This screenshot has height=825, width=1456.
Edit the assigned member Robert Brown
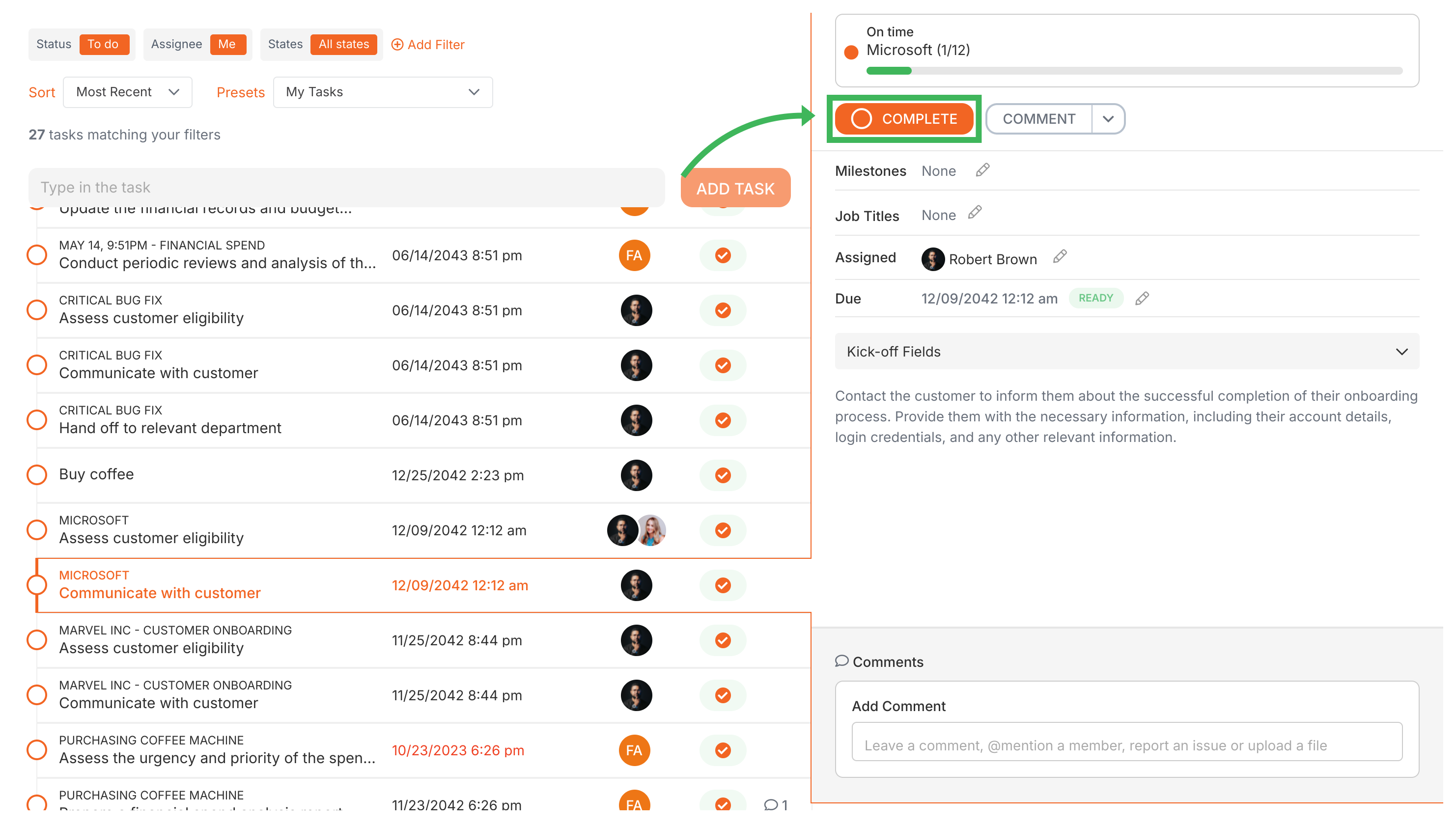tap(1059, 257)
